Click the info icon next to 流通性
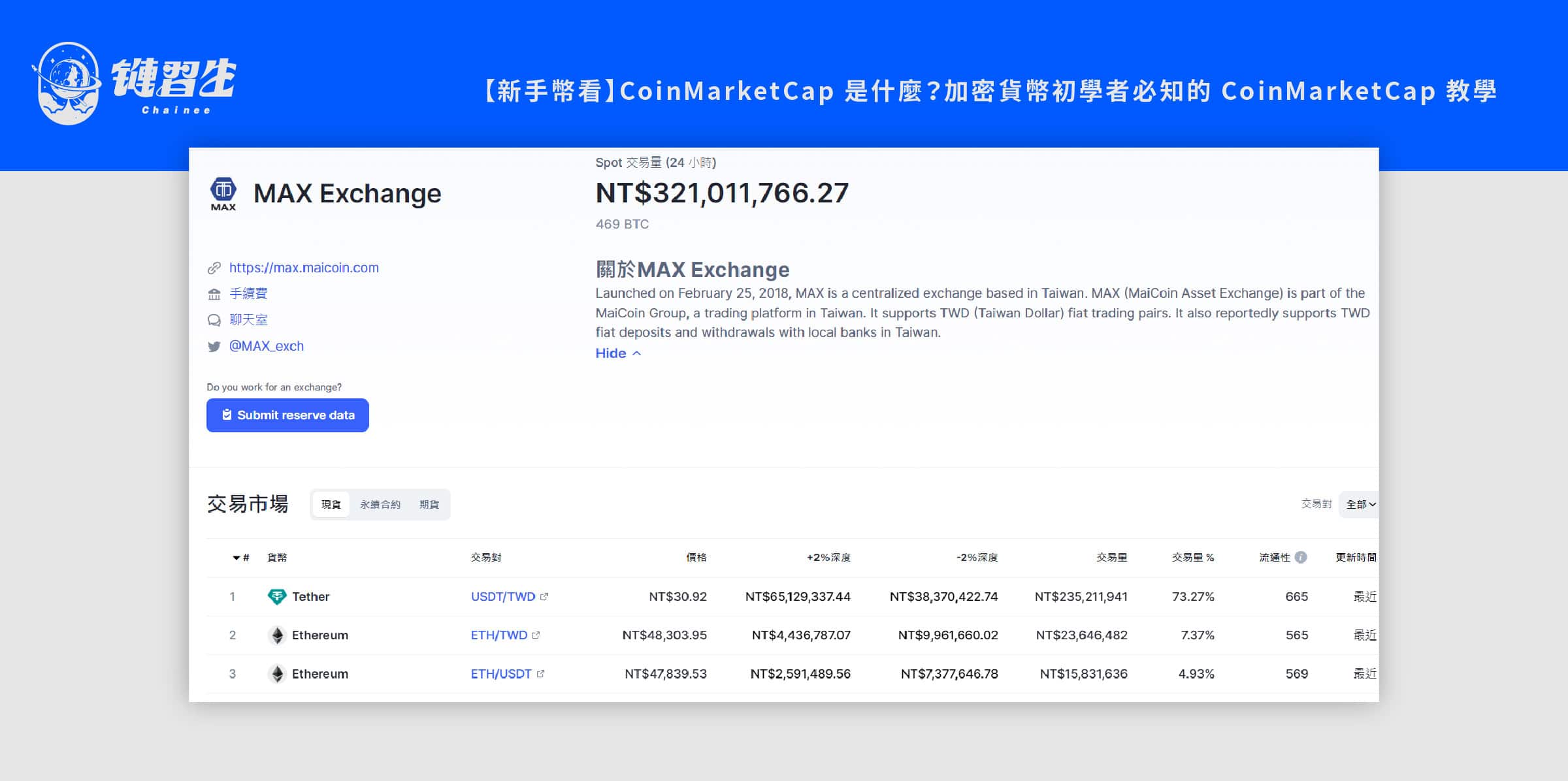This screenshot has width=1568, height=781. click(1301, 557)
